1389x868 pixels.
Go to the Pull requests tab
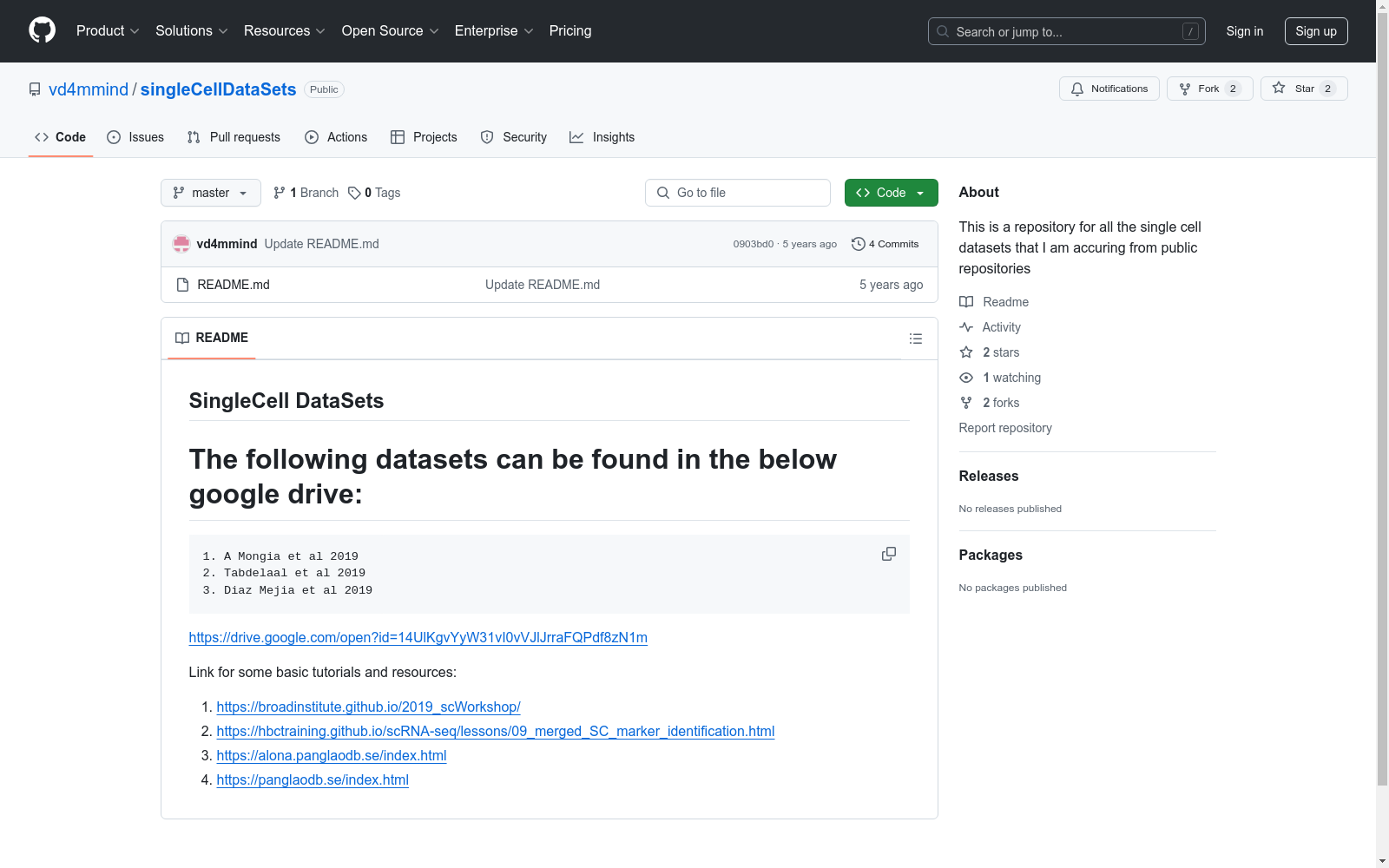[234, 137]
